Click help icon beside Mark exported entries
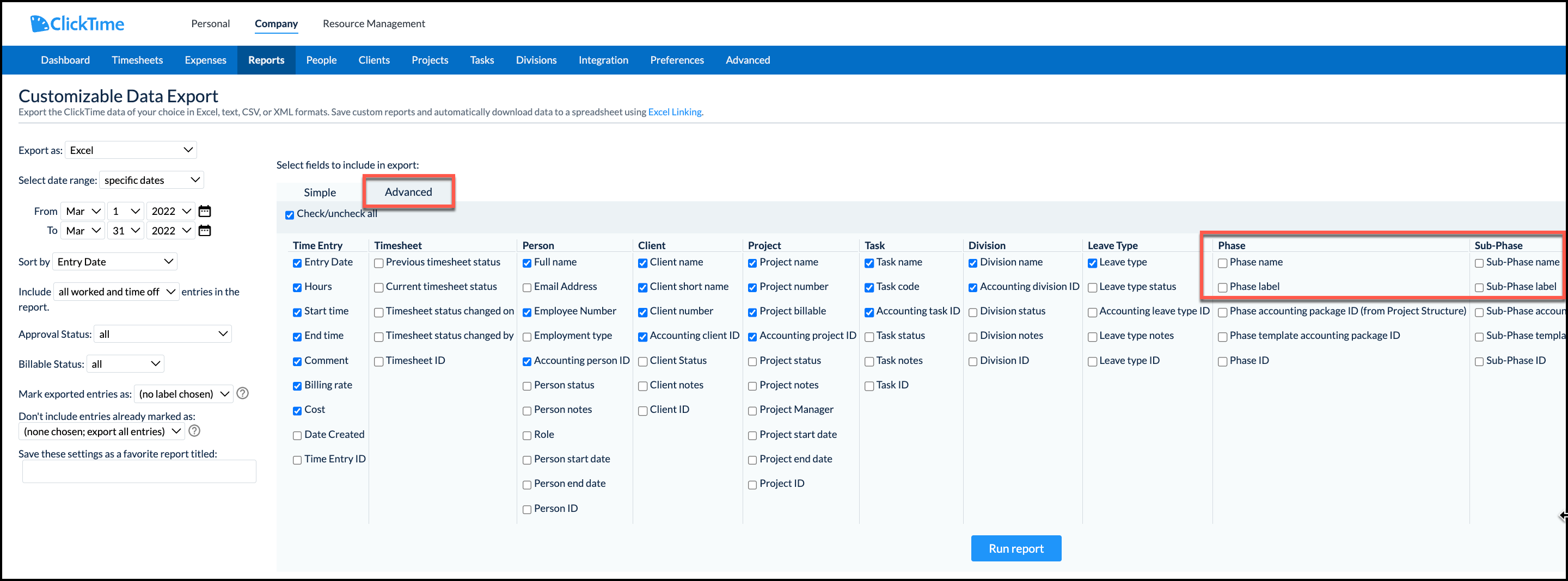Image resolution: width=1568 pixels, height=581 pixels. coord(242,393)
